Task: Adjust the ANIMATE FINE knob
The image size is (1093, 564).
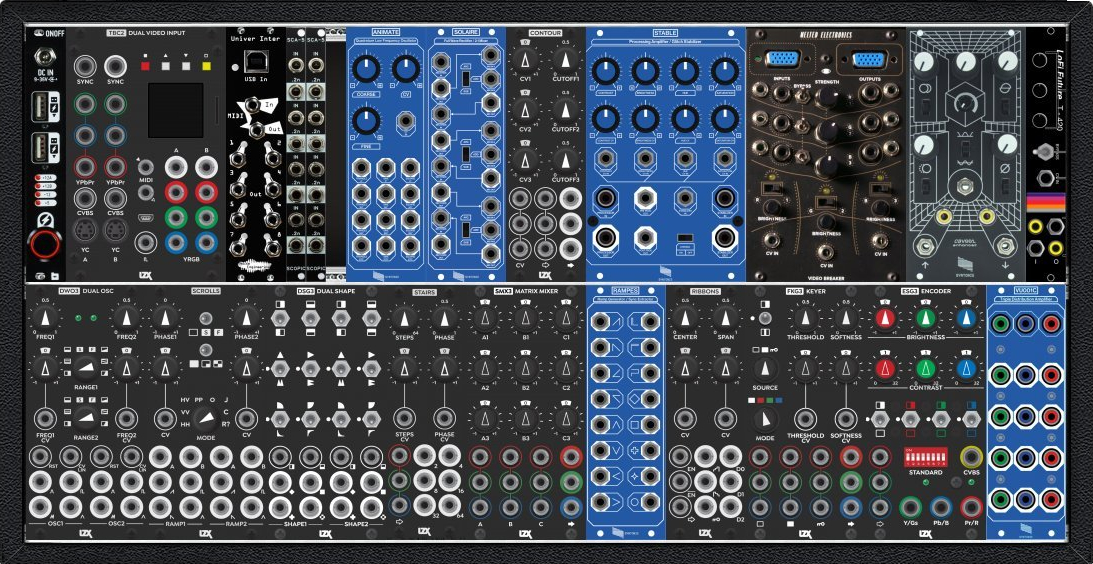Action: 367,120
